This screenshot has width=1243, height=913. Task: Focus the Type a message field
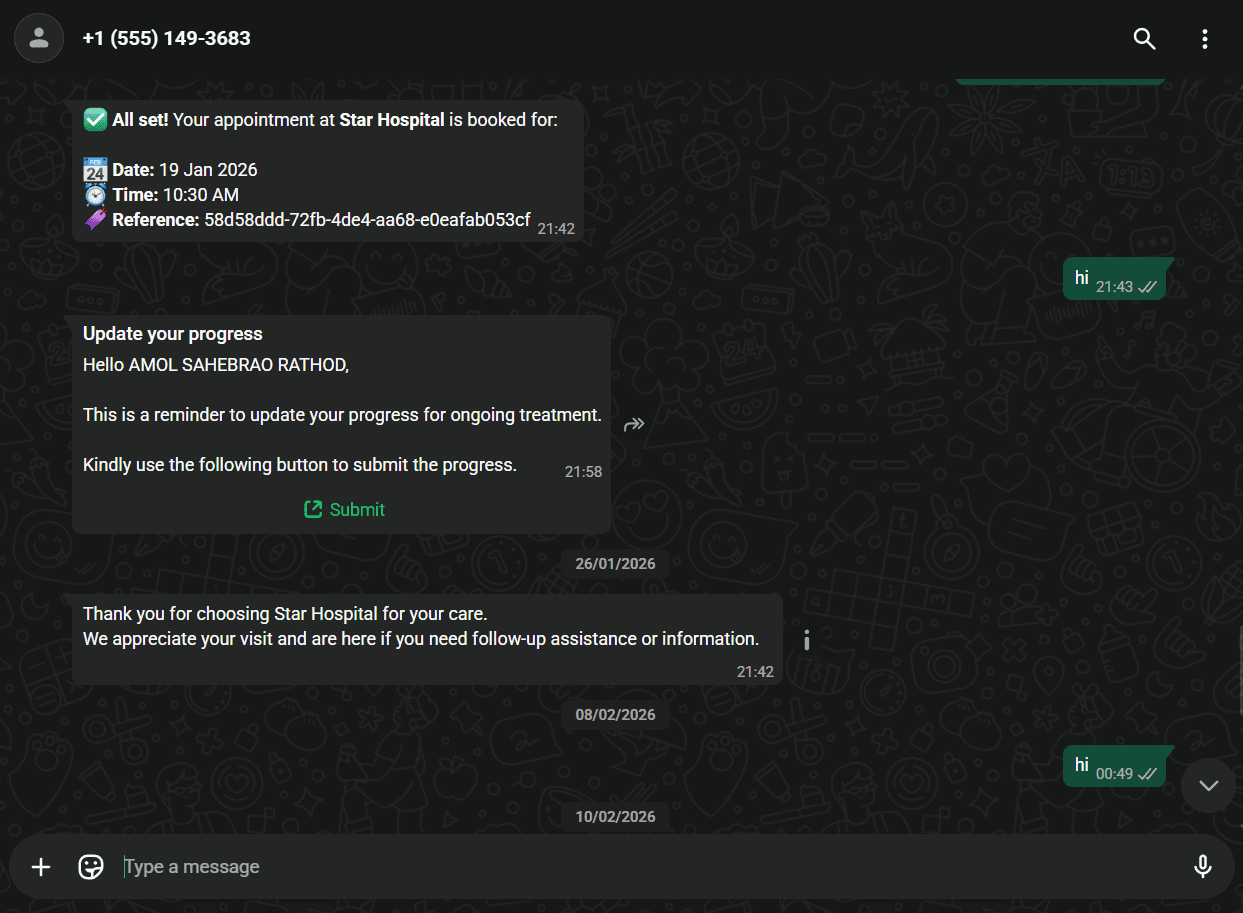400,866
